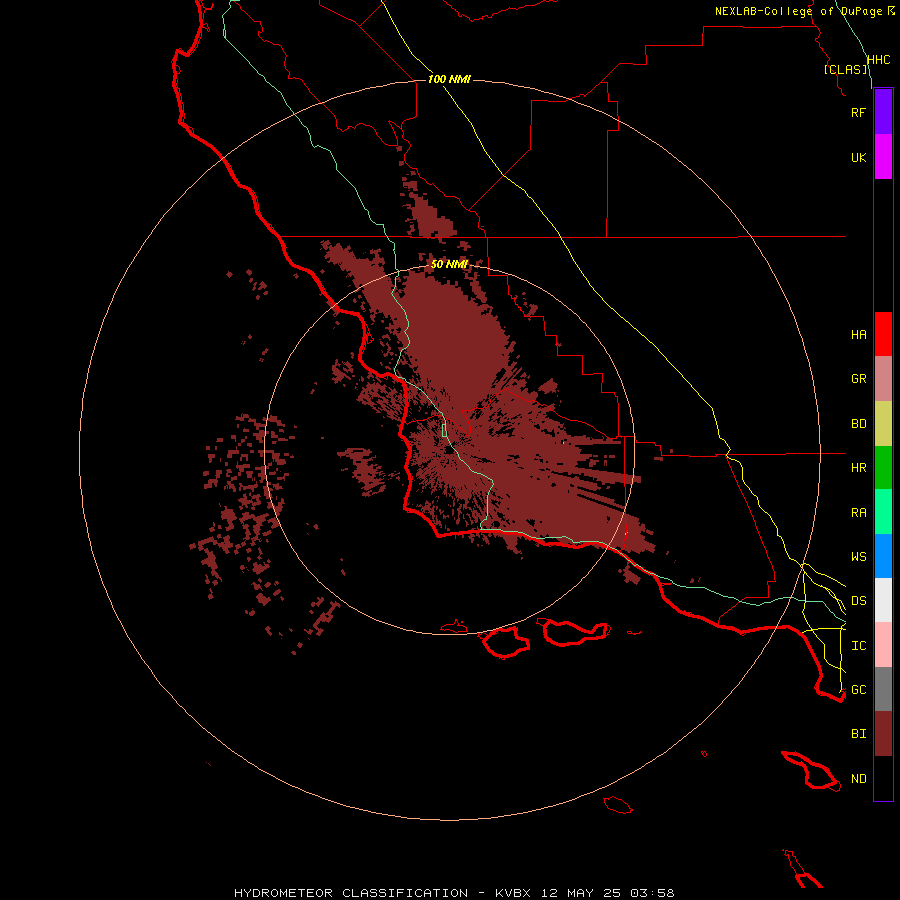Click the GR pinkish legend swatch
The image size is (900, 900).
click(x=883, y=379)
